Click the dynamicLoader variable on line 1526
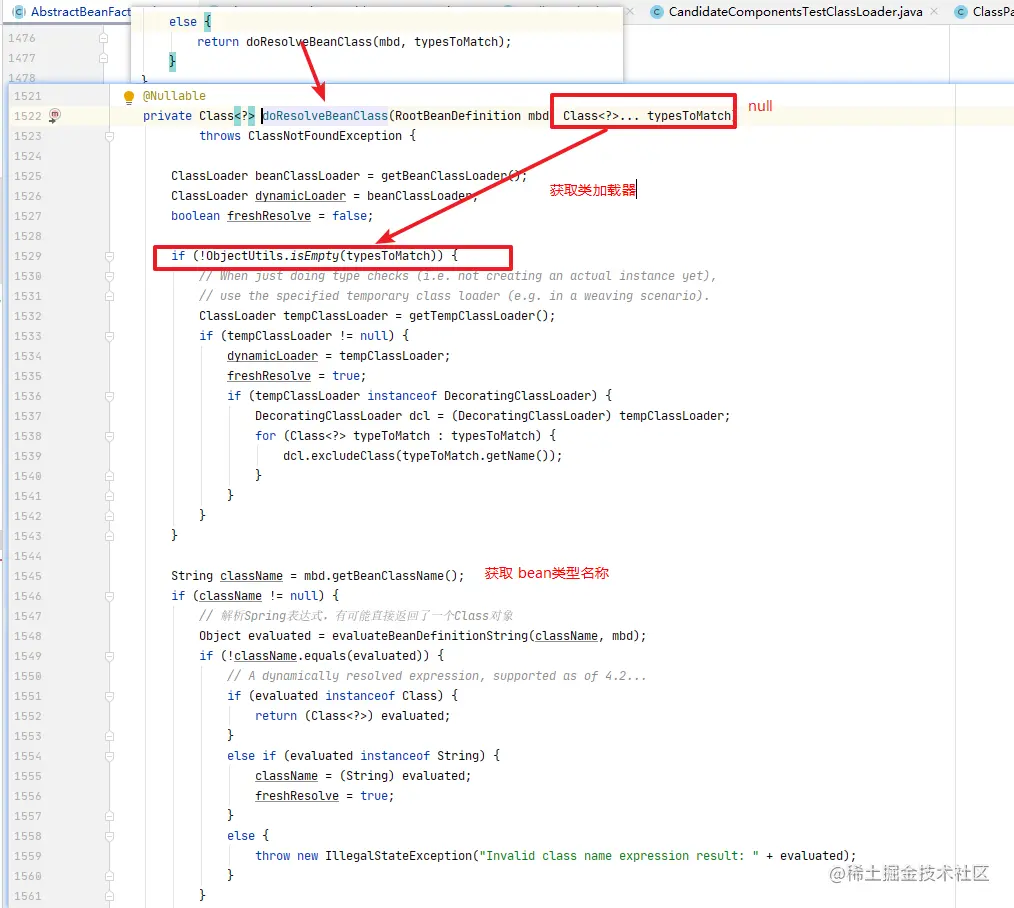Viewport: 1014px width, 908px height. click(x=301, y=196)
